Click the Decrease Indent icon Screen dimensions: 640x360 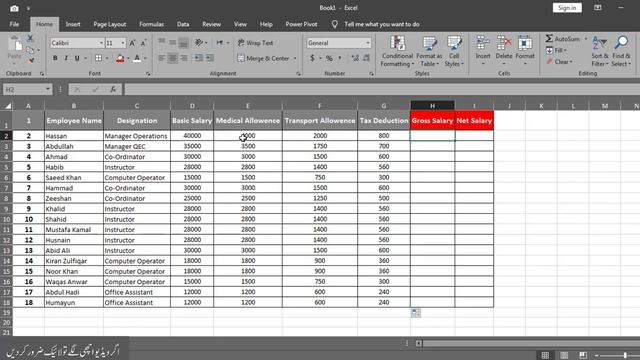(198, 58)
